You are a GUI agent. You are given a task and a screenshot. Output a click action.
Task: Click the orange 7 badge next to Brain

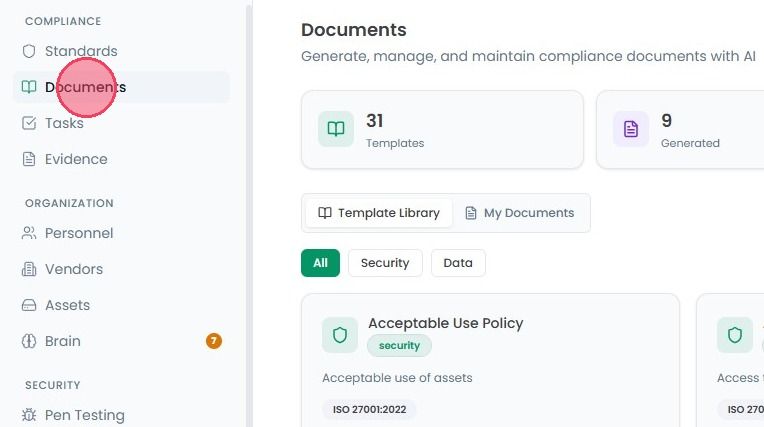click(x=213, y=341)
